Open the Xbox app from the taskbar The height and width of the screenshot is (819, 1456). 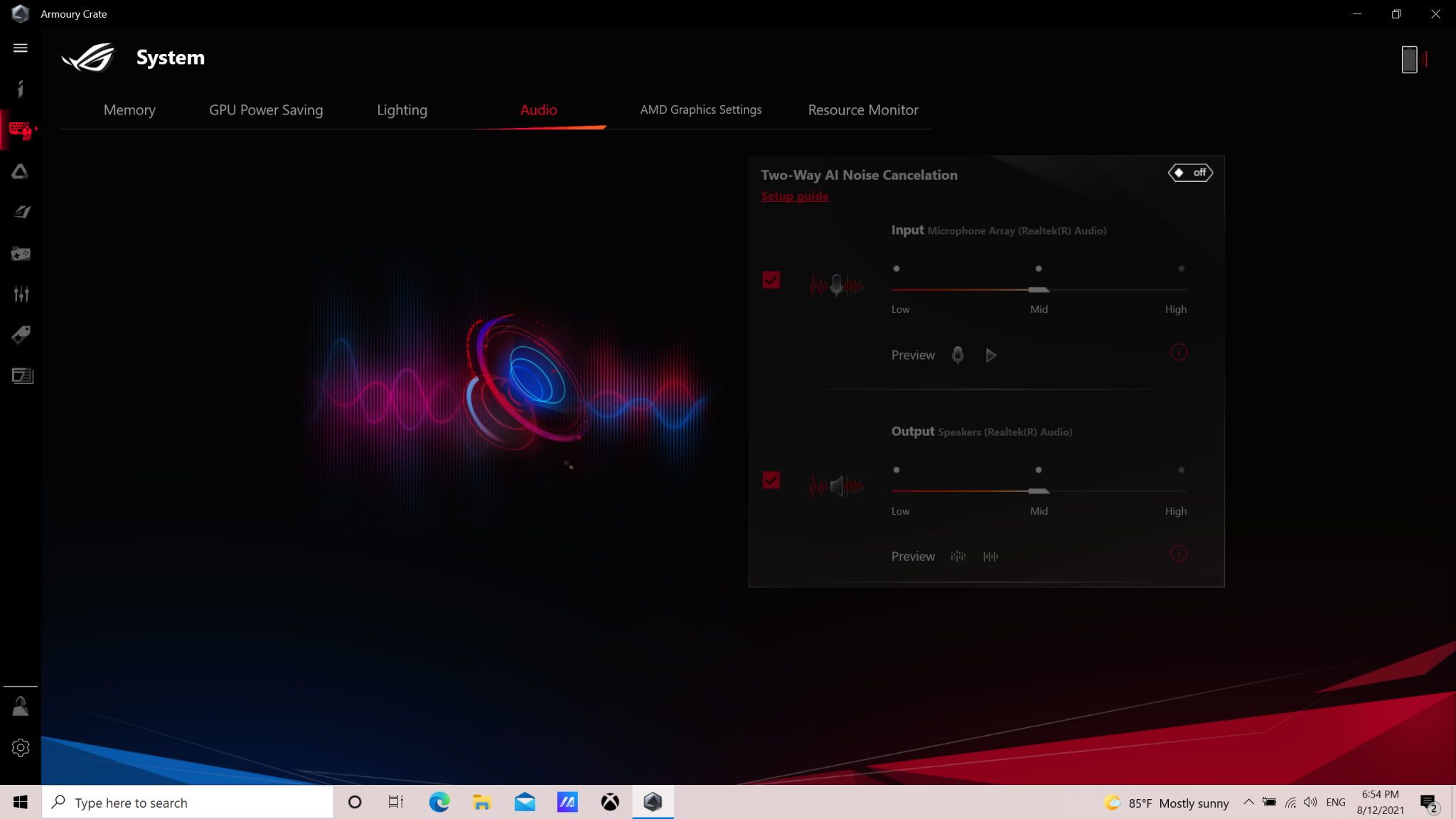pyautogui.click(x=610, y=802)
